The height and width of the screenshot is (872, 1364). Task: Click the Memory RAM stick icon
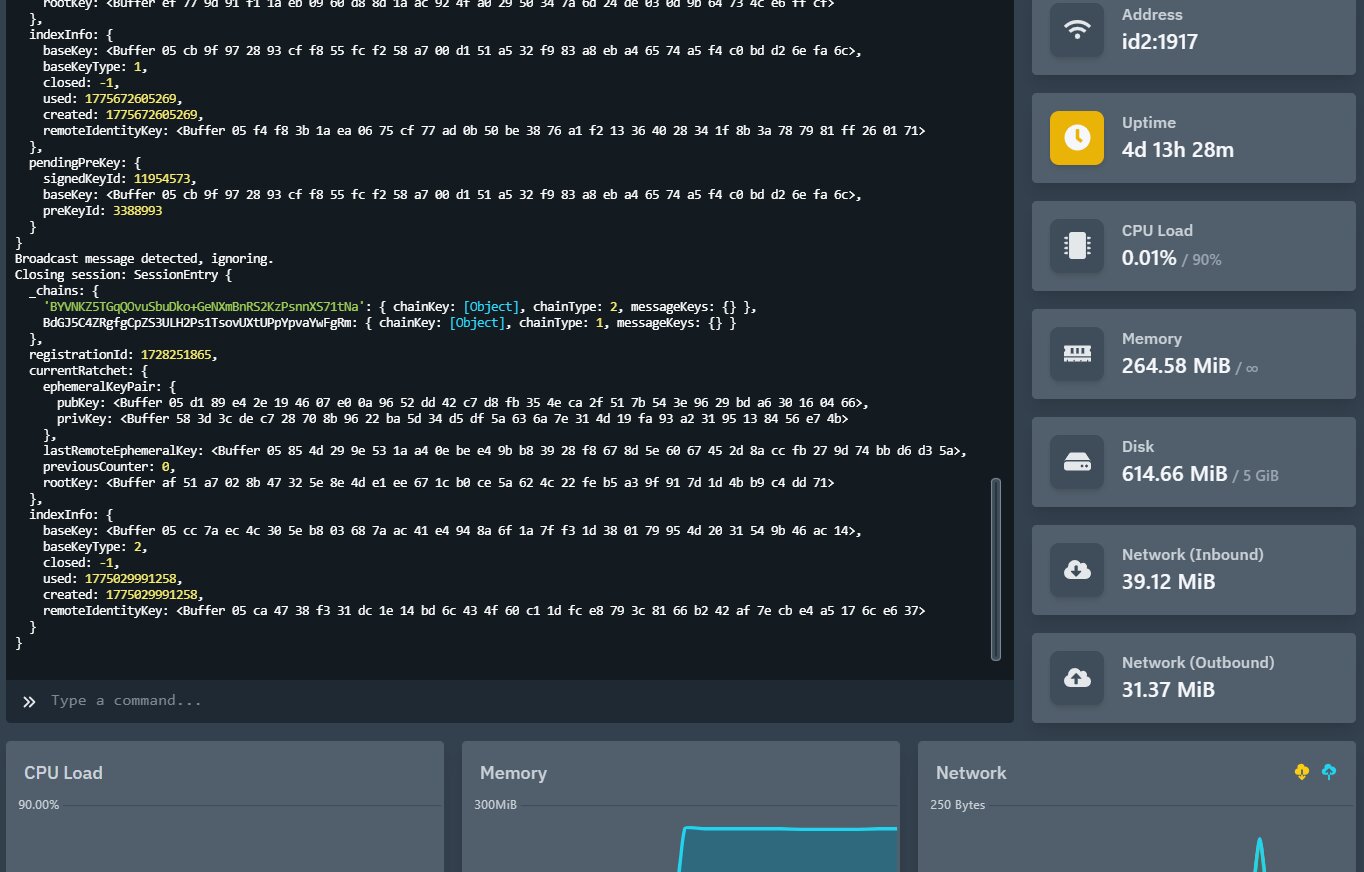pos(1077,354)
